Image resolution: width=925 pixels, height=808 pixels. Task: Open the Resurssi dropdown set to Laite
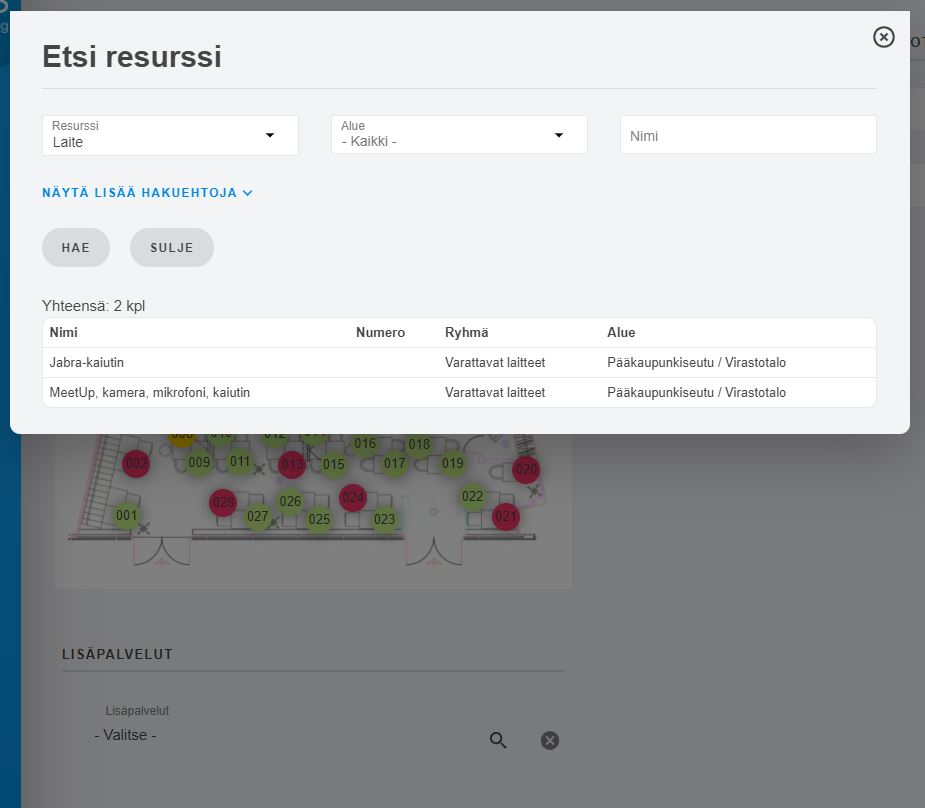pos(170,135)
